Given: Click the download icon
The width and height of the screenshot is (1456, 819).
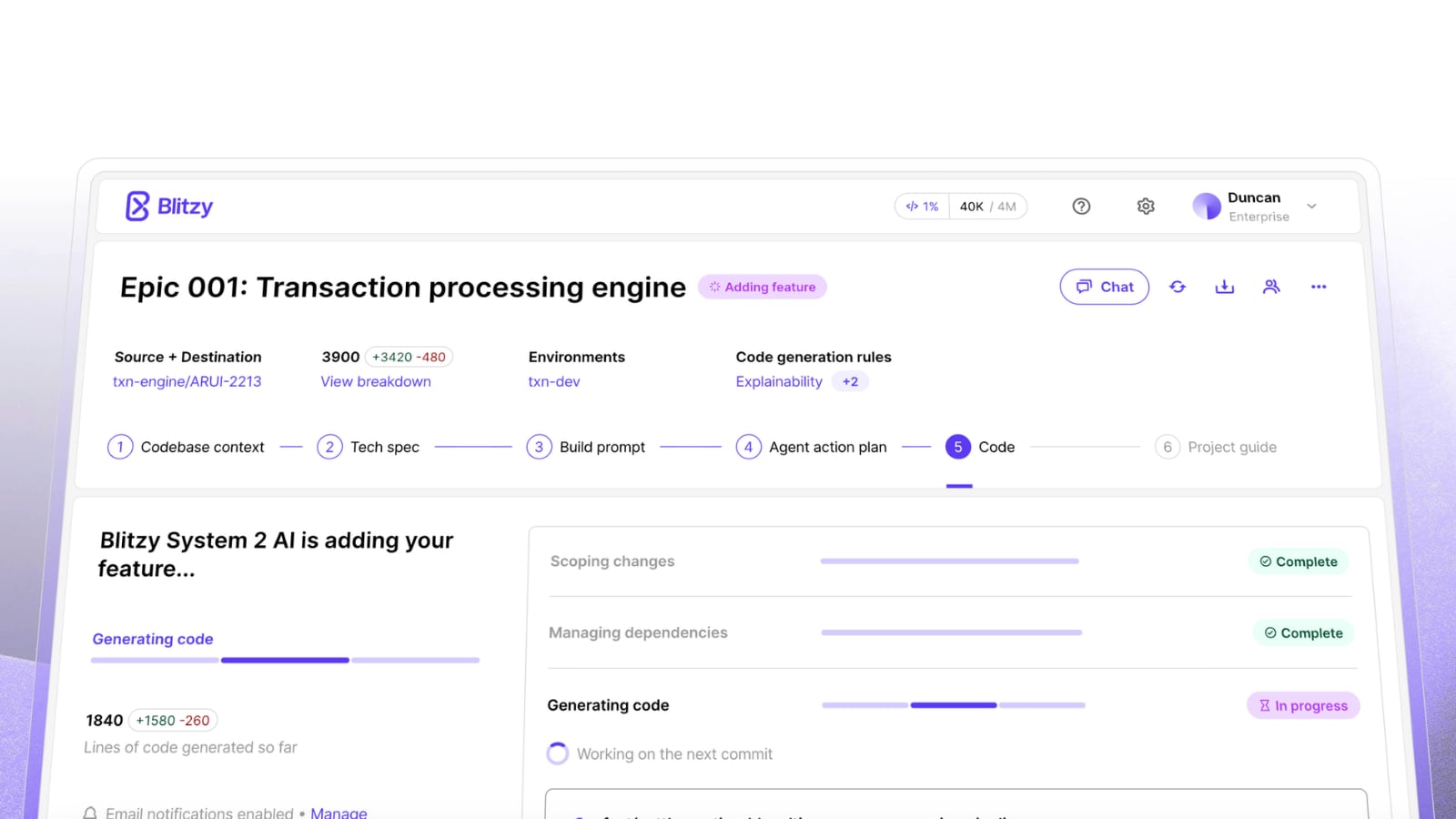Looking at the screenshot, I should (1225, 287).
